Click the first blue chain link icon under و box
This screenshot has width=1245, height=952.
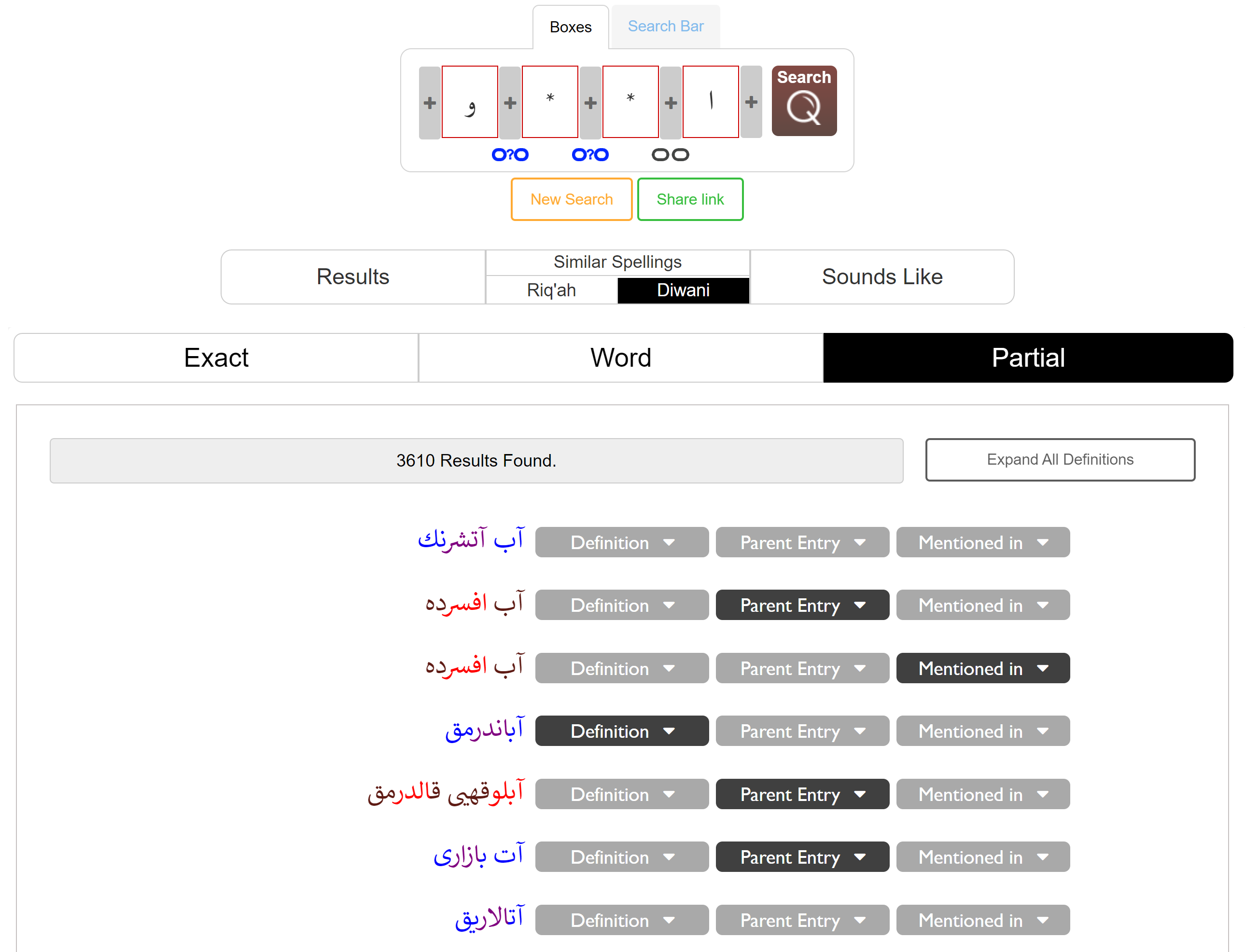pos(510,155)
